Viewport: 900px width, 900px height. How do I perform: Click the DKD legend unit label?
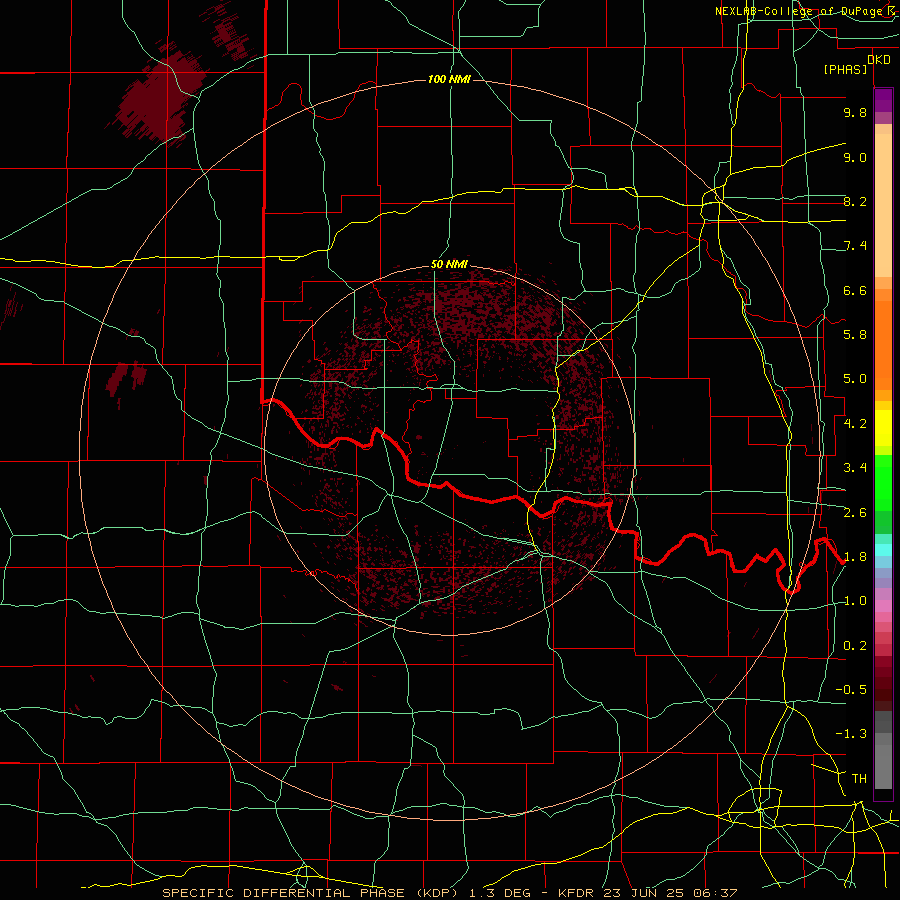pyautogui.click(x=879, y=60)
